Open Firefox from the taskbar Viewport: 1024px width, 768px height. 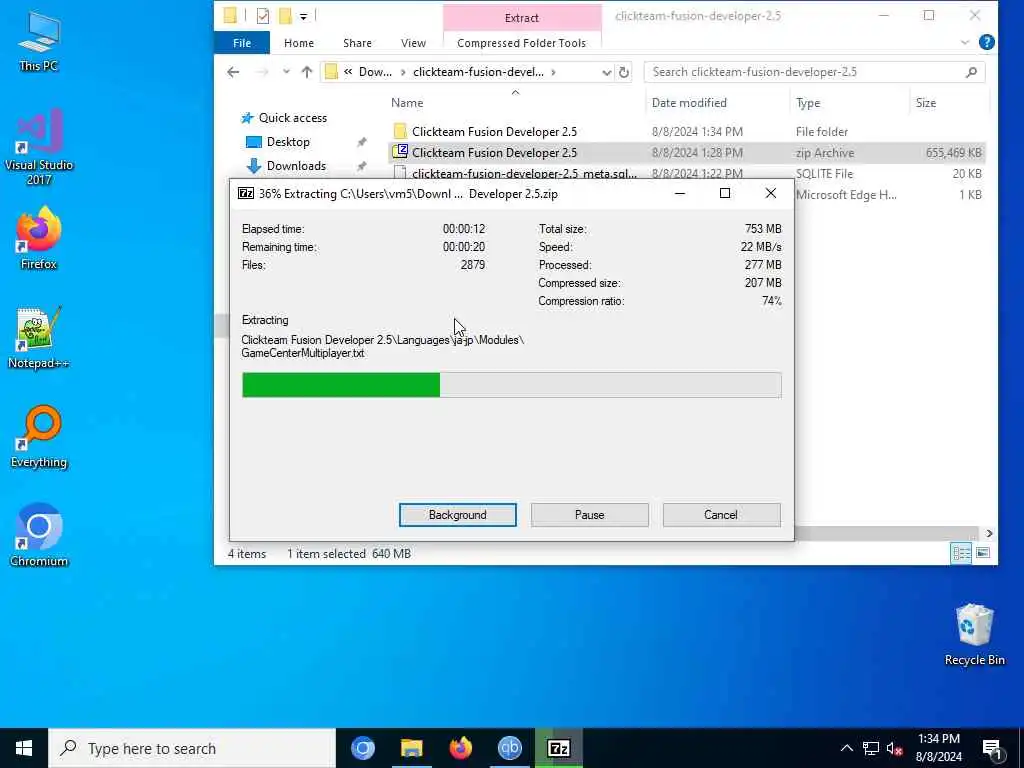(x=460, y=748)
